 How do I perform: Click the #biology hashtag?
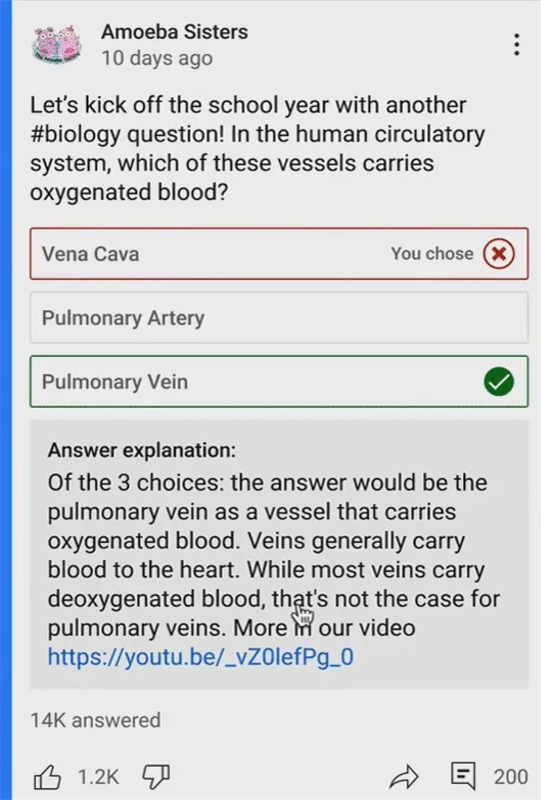(x=76, y=135)
